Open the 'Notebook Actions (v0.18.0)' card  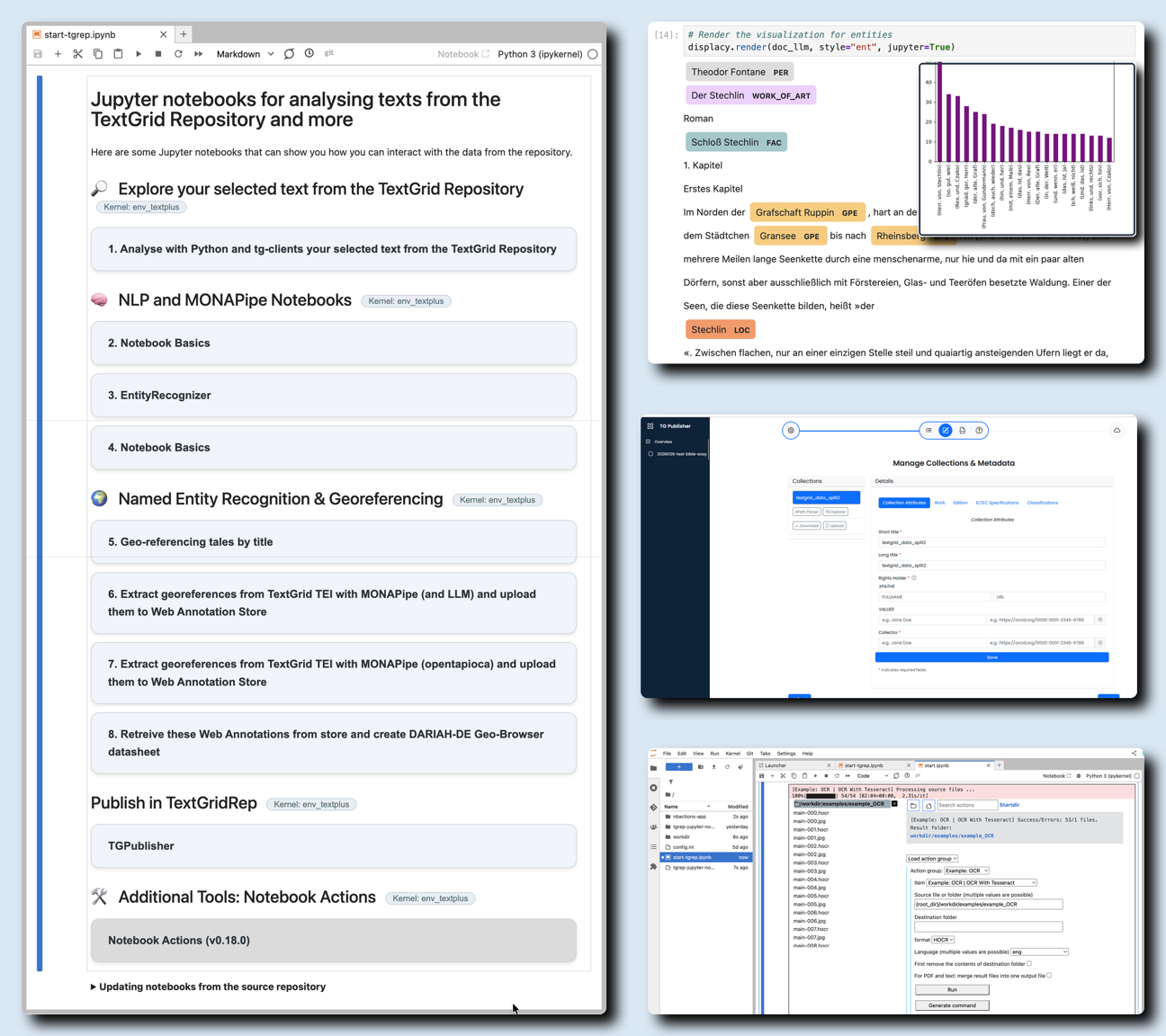click(334, 941)
